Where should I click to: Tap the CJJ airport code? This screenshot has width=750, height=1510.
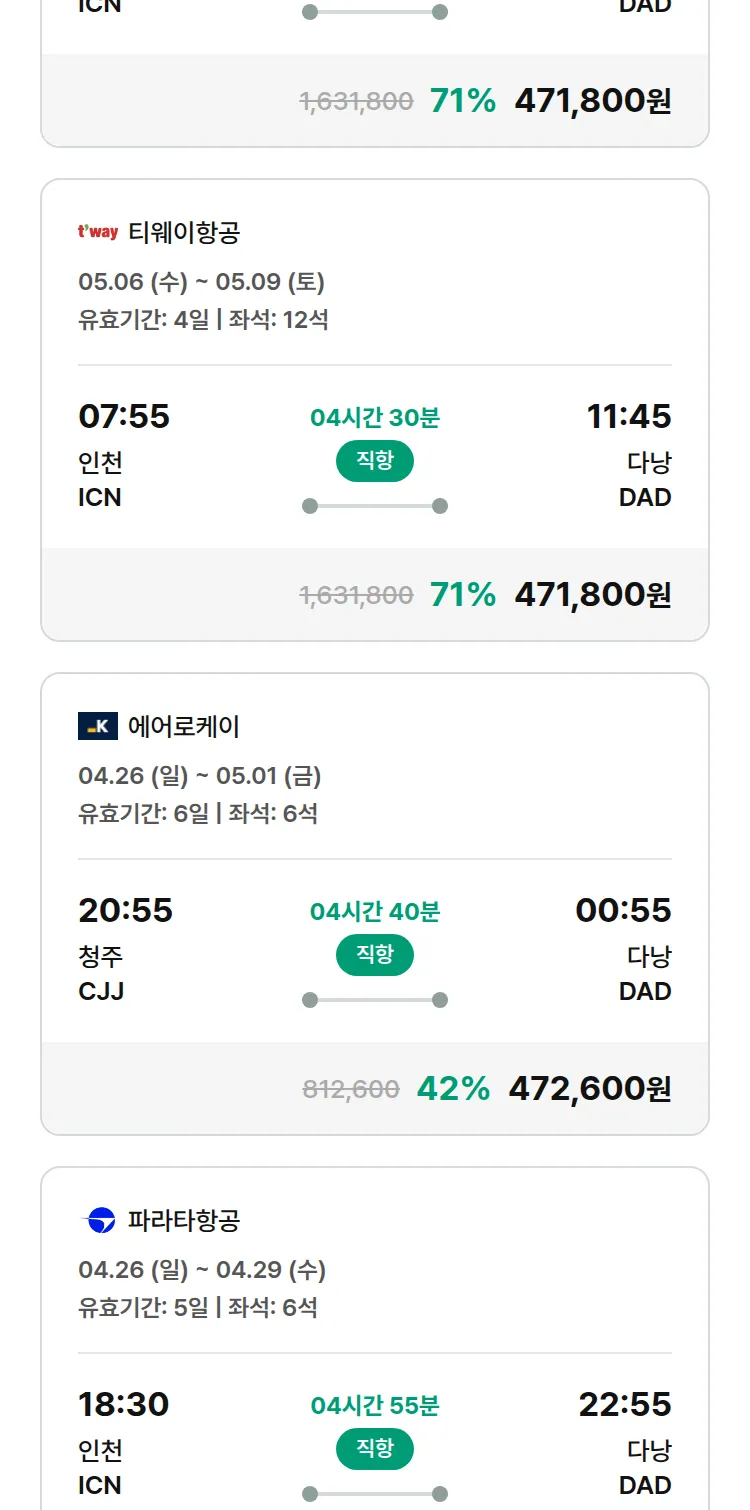101,991
